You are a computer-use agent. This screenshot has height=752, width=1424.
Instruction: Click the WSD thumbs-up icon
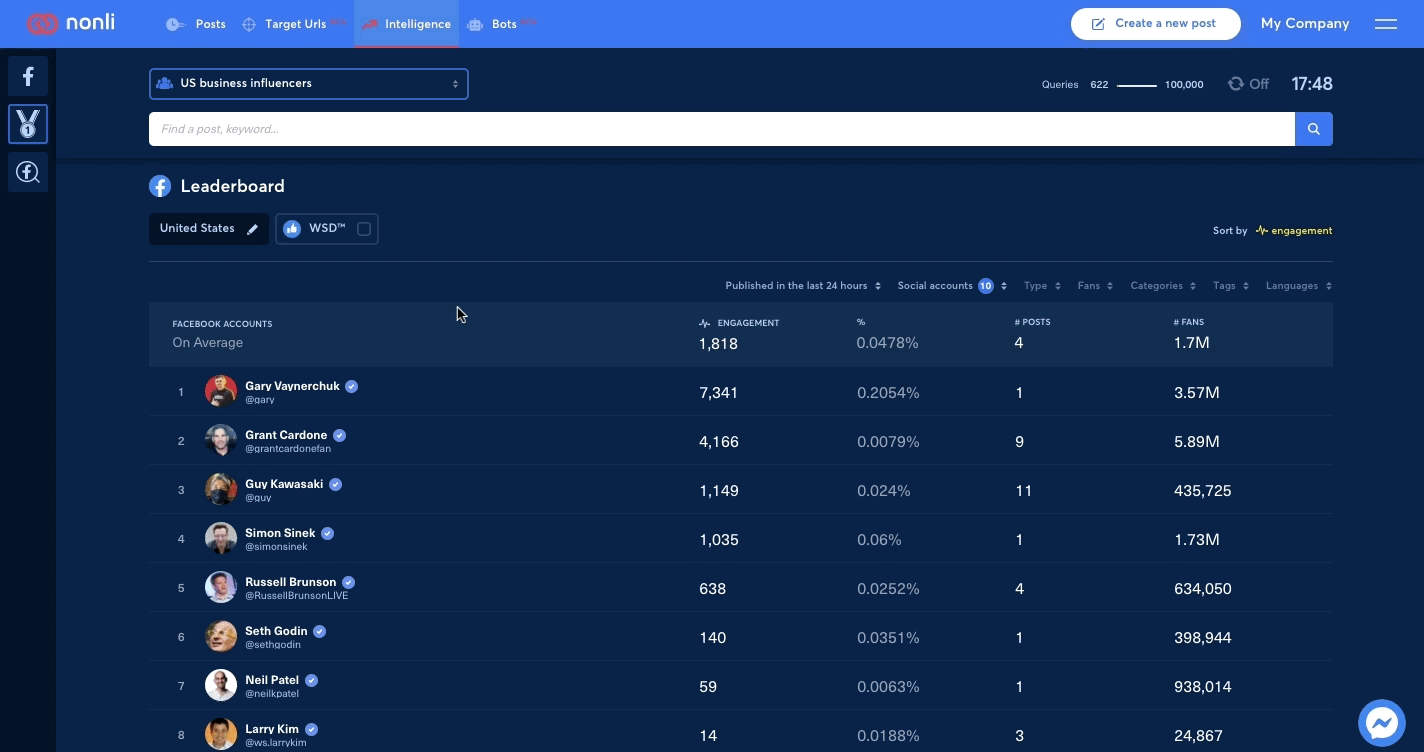tap(292, 229)
